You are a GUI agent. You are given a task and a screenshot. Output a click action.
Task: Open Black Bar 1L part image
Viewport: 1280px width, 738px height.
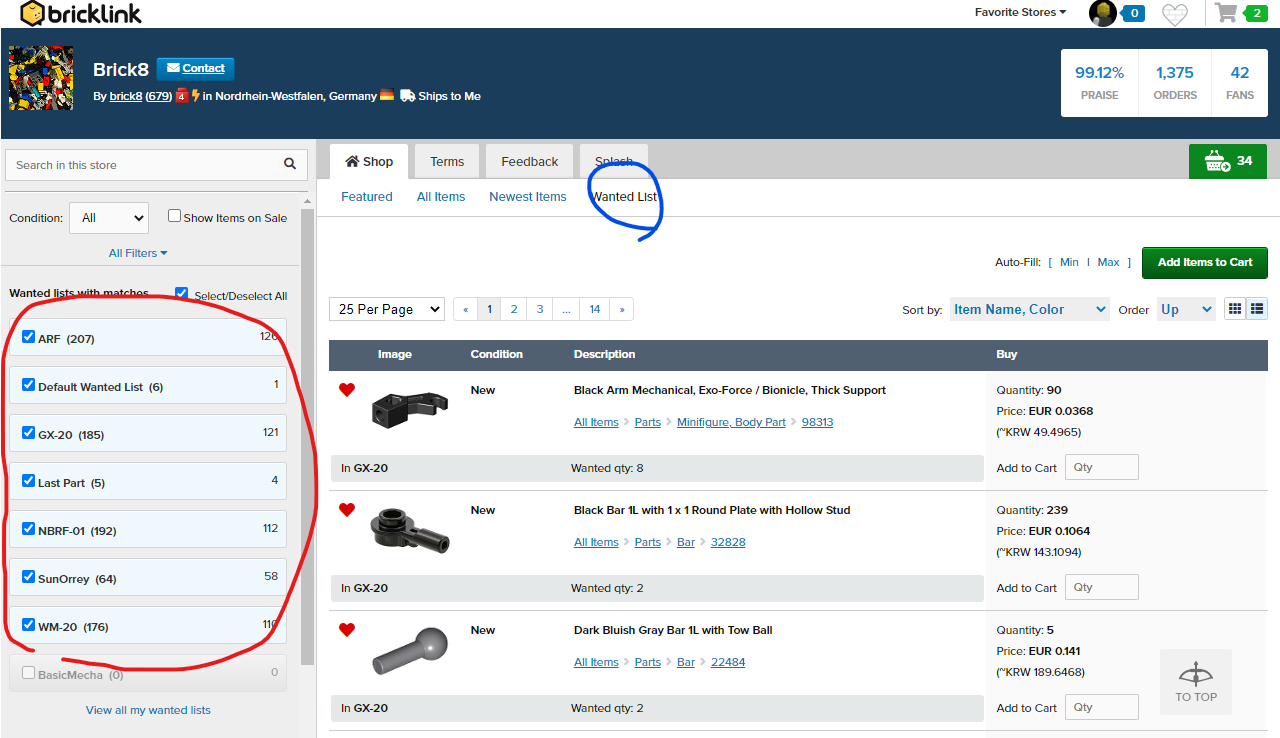pyautogui.click(x=409, y=530)
